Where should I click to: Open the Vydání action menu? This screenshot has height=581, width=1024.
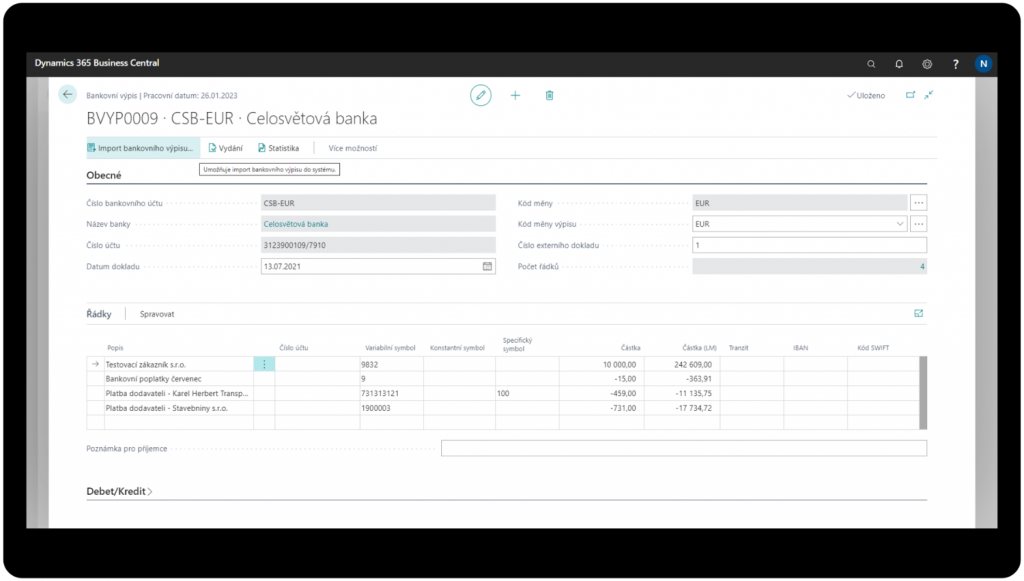(225, 148)
